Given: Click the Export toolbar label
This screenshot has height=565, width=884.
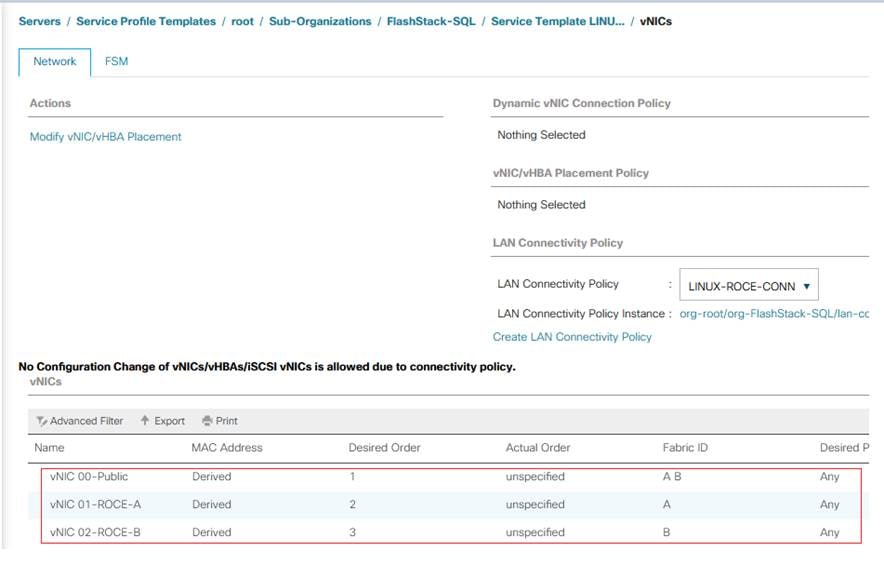Looking at the screenshot, I should 170,421.
